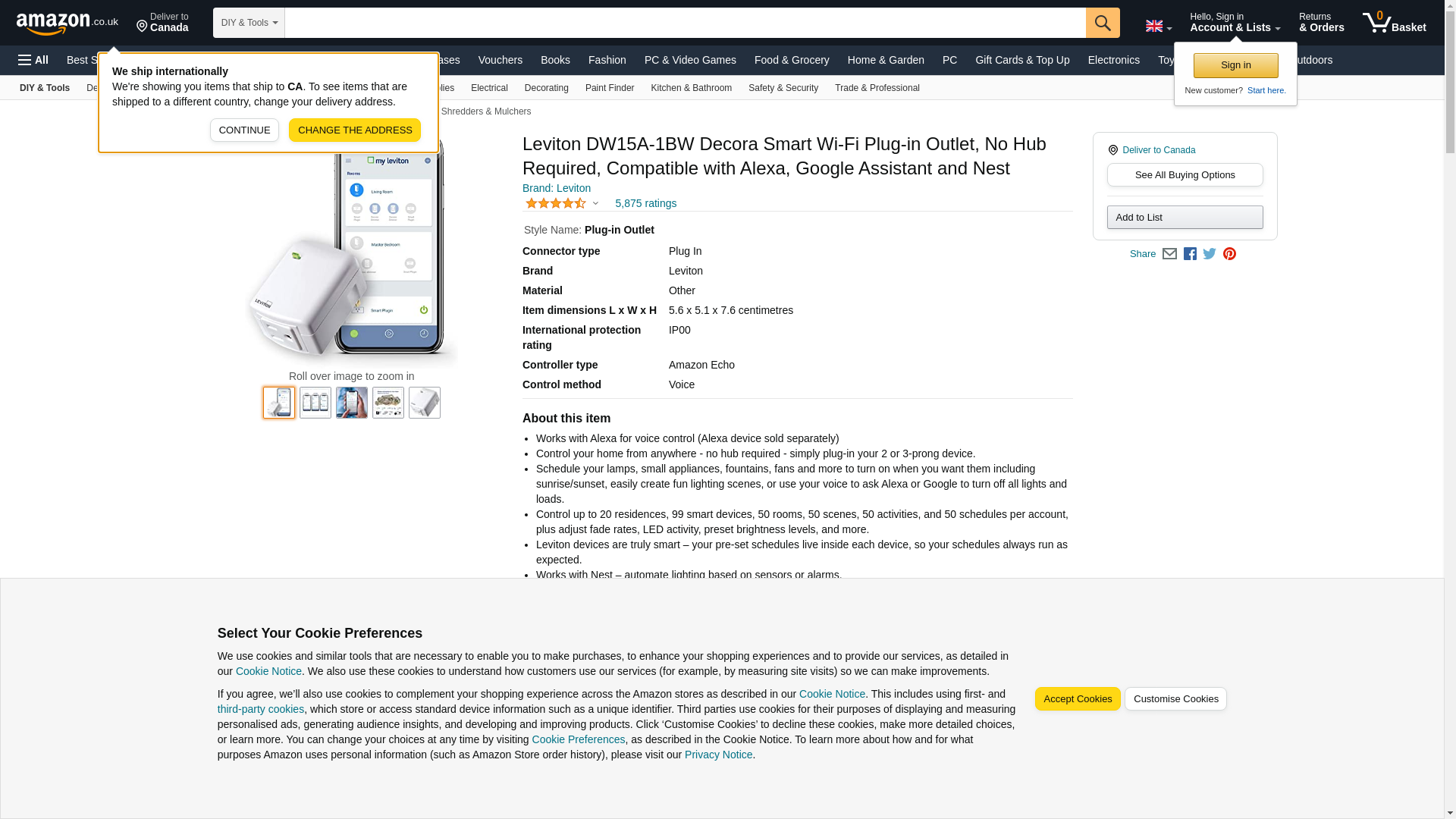Select the third product thumbnail image
Screen dimensions: 1456x819
[352, 403]
